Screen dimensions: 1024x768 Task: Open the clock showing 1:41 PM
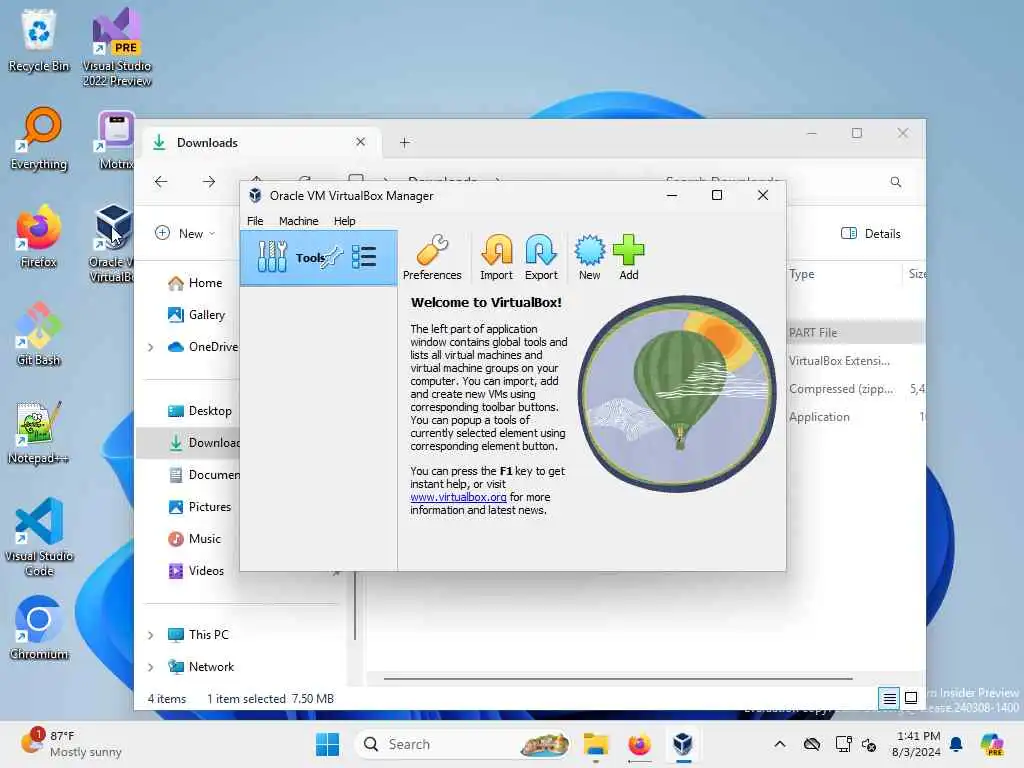coord(916,744)
